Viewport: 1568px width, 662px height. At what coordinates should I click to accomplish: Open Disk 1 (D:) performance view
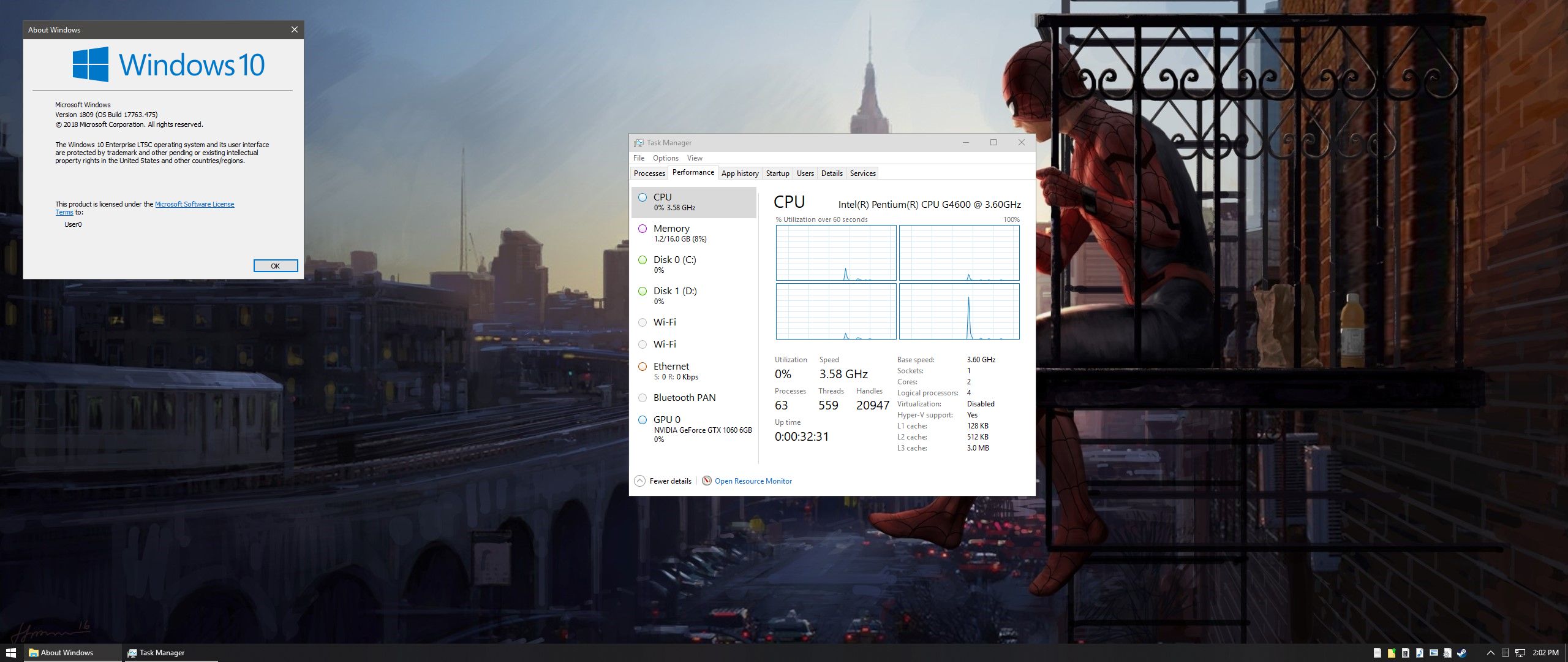693,296
